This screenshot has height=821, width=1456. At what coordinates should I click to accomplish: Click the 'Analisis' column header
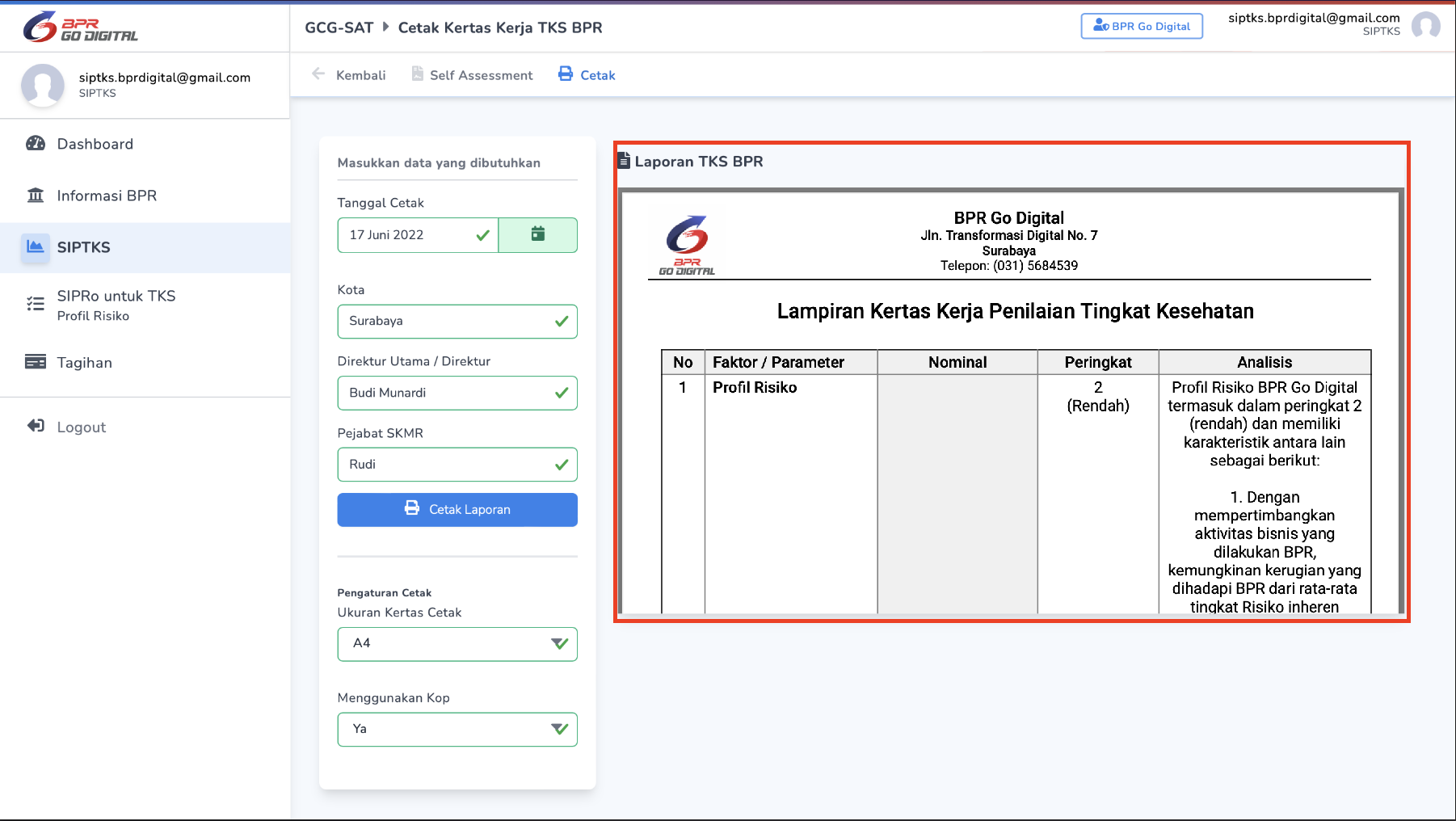[x=1265, y=362]
